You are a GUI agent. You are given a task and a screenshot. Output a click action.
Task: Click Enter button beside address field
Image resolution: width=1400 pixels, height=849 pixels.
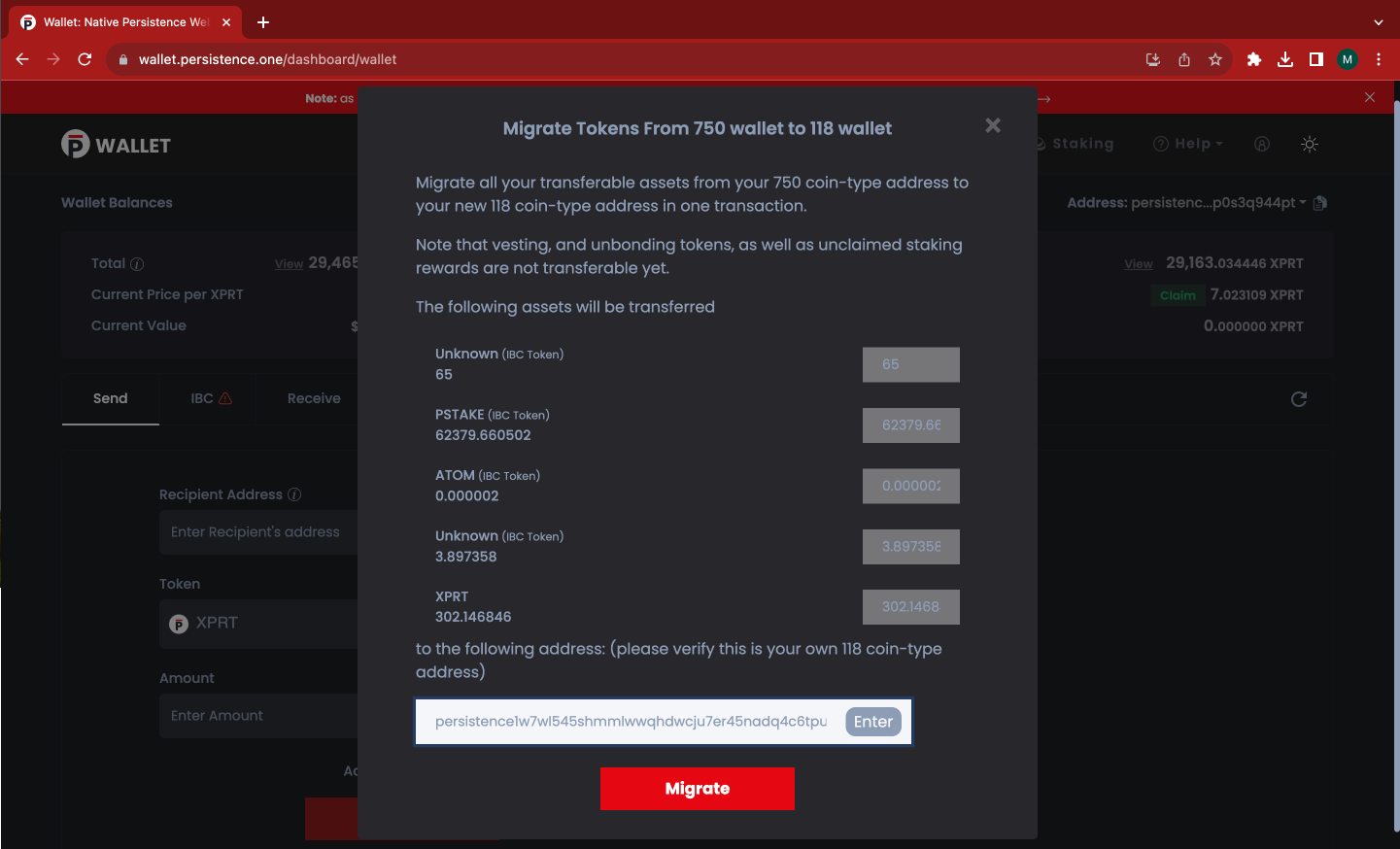click(872, 722)
